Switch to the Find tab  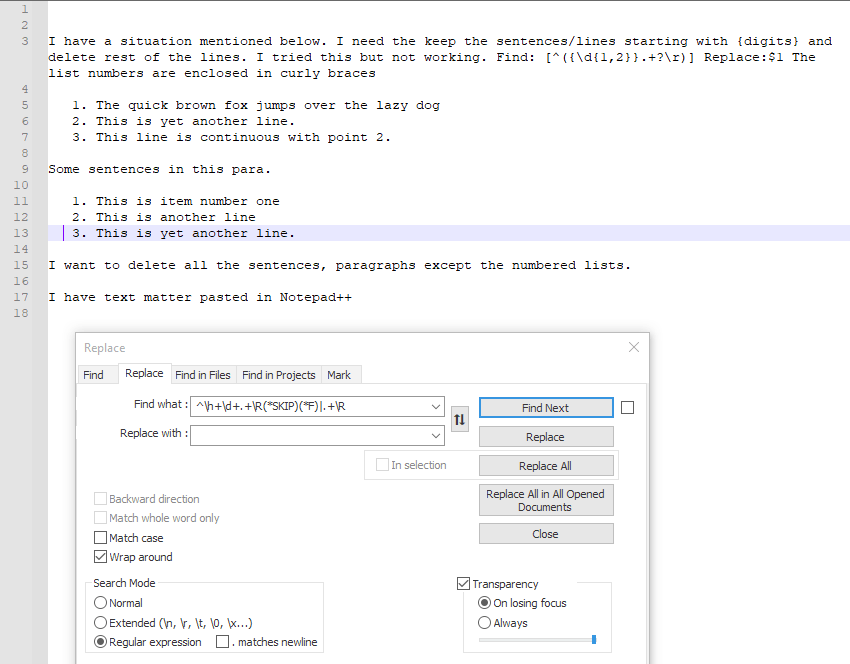pos(96,374)
